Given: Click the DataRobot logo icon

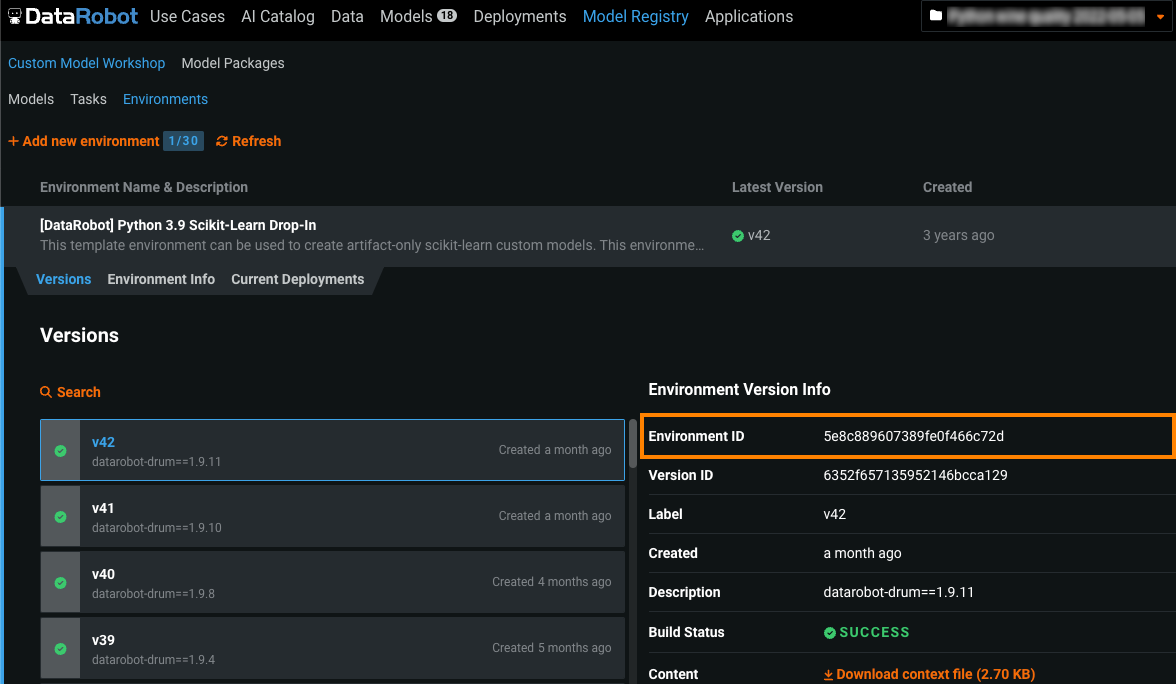Looking at the screenshot, I should (x=15, y=17).
